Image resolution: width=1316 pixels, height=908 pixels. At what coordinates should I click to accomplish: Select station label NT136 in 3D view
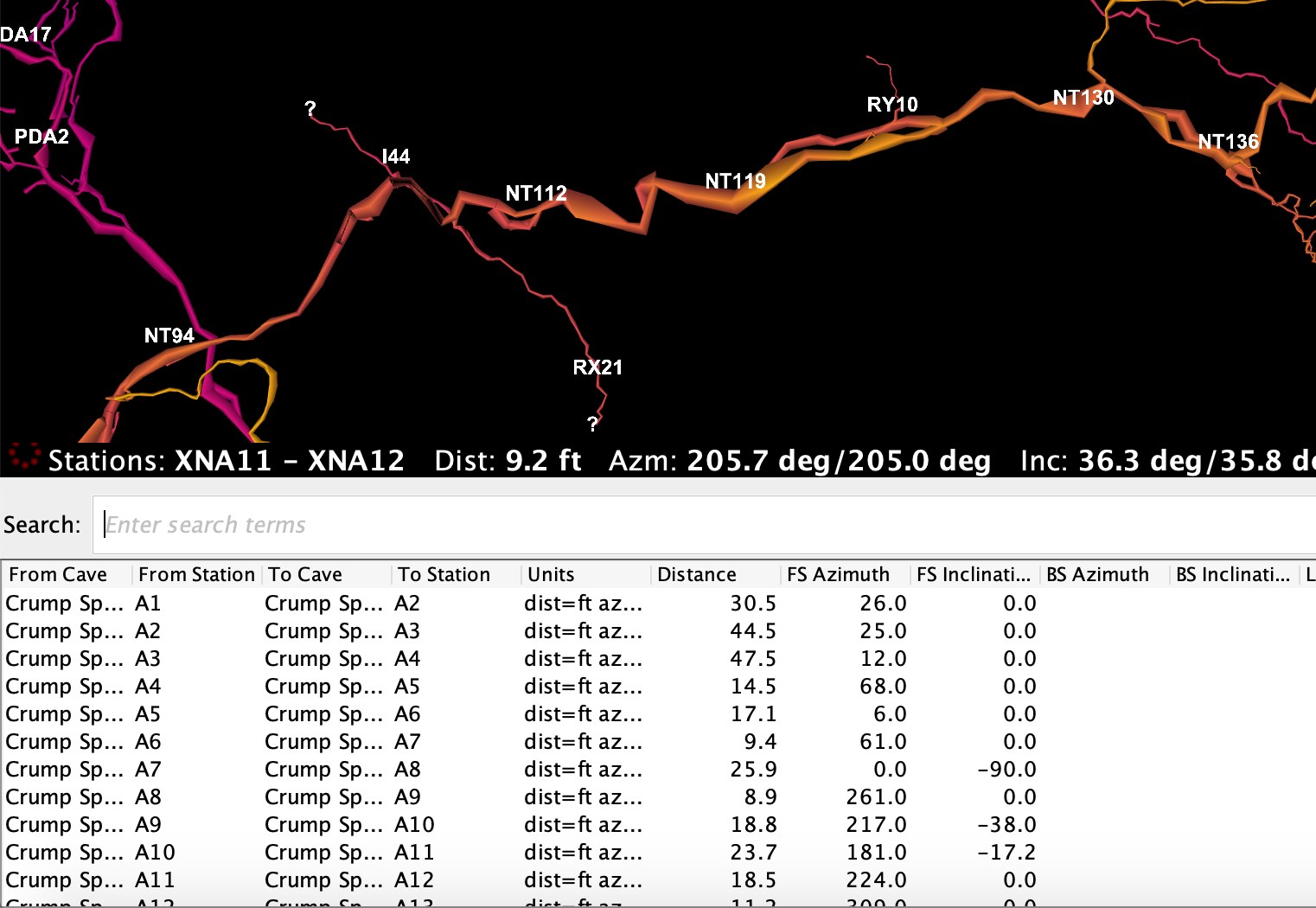click(x=1229, y=142)
